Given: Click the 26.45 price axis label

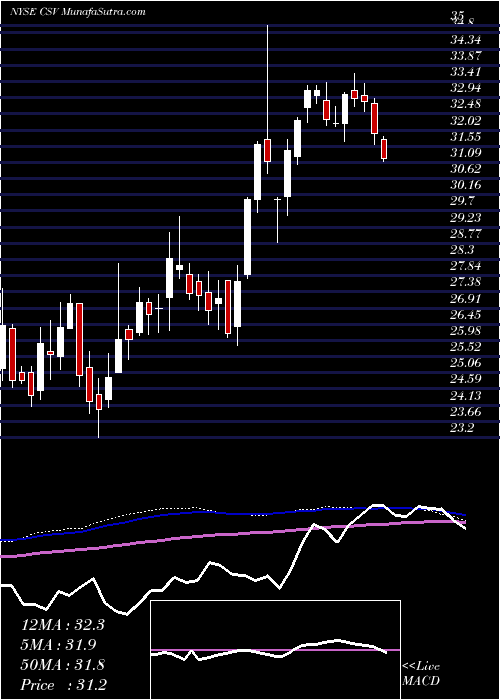Looking at the screenshot, I should [465, 314].
